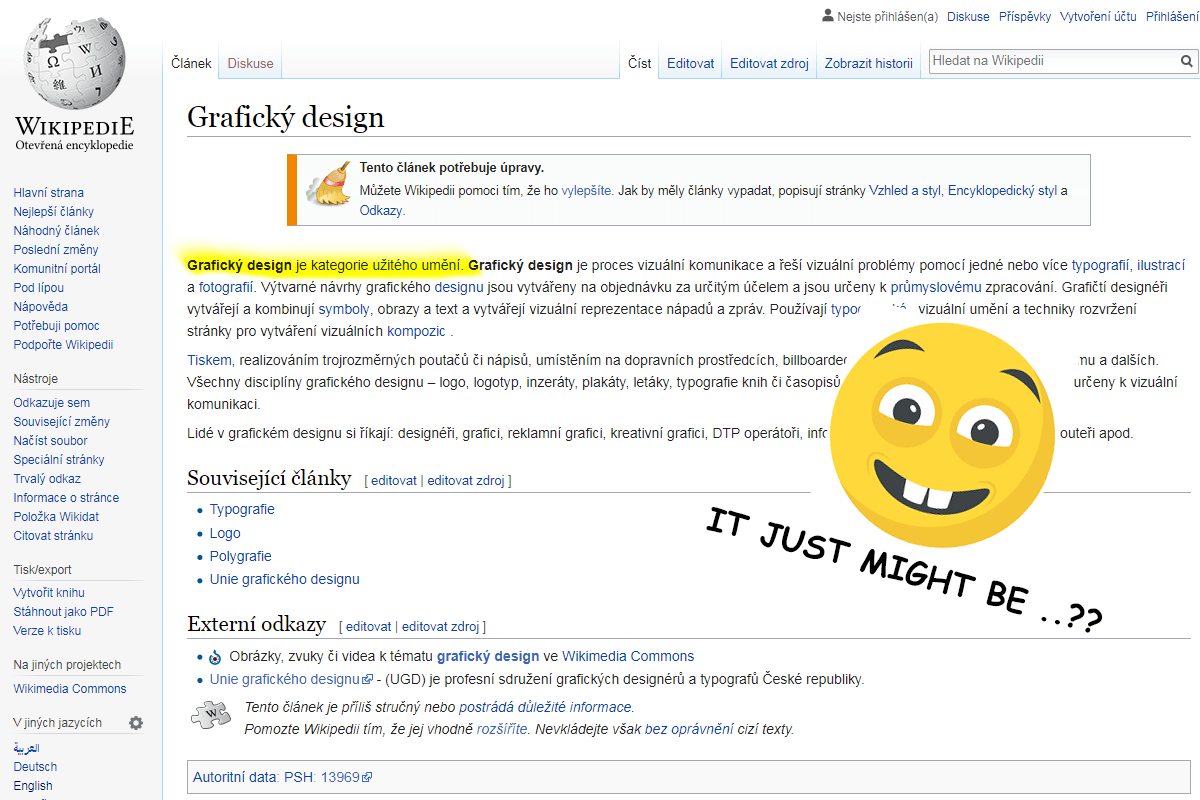The width and height of the screenshot is (1200, 800).
Task: Click Unie grafického designu external link
Action: tap(284, 680)
